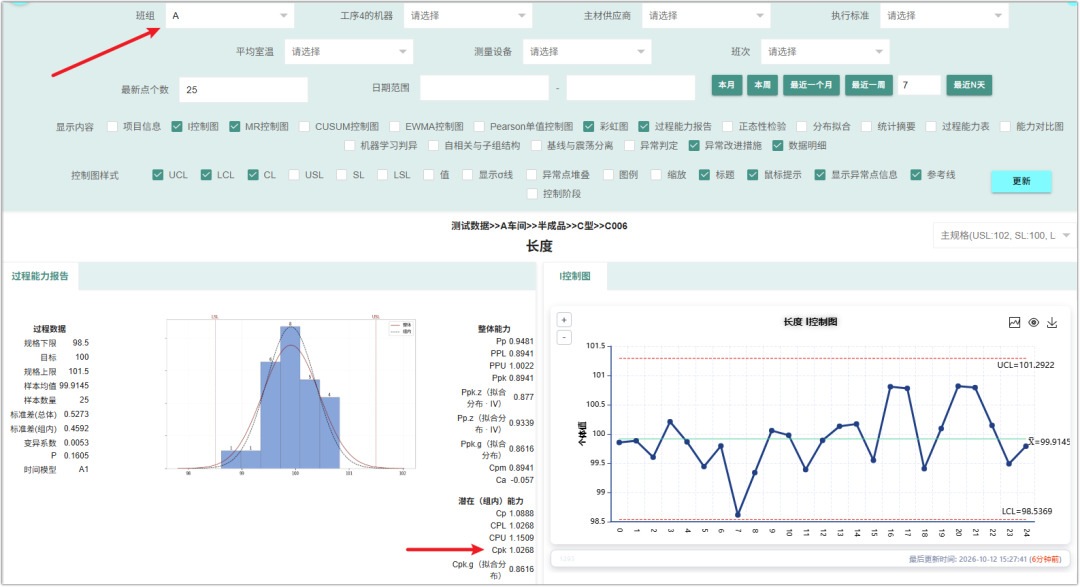The image size is (1080, 587).
Task: Expand the 工序4的机器 dropdown
Action: pyautogui.click(x=468, y=16)
